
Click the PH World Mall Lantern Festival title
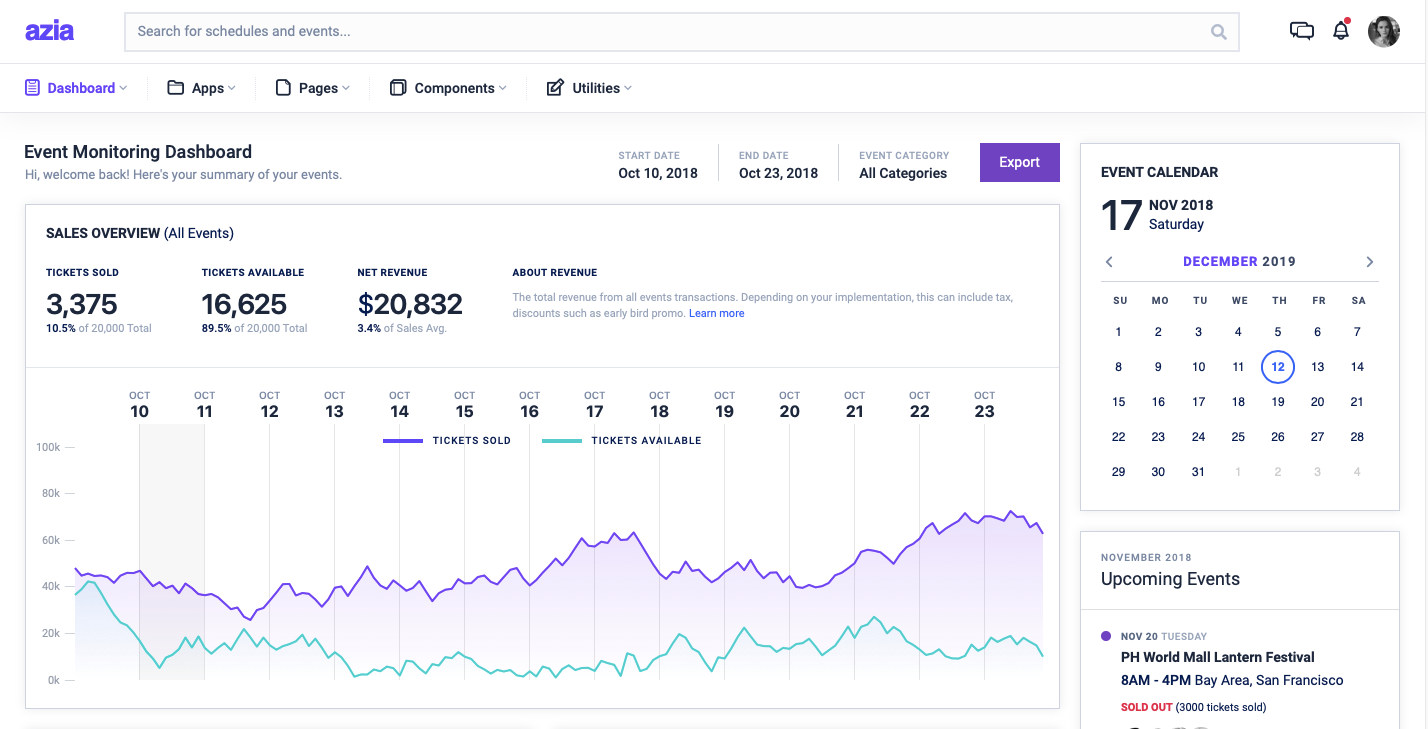coord(1217,657)
